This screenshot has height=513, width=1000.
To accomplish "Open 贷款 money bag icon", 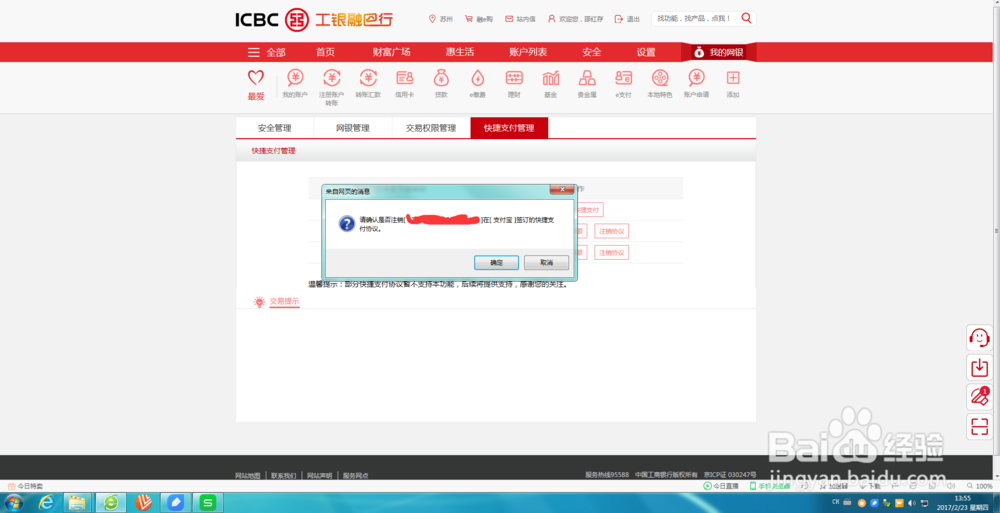I will [441, 78].
